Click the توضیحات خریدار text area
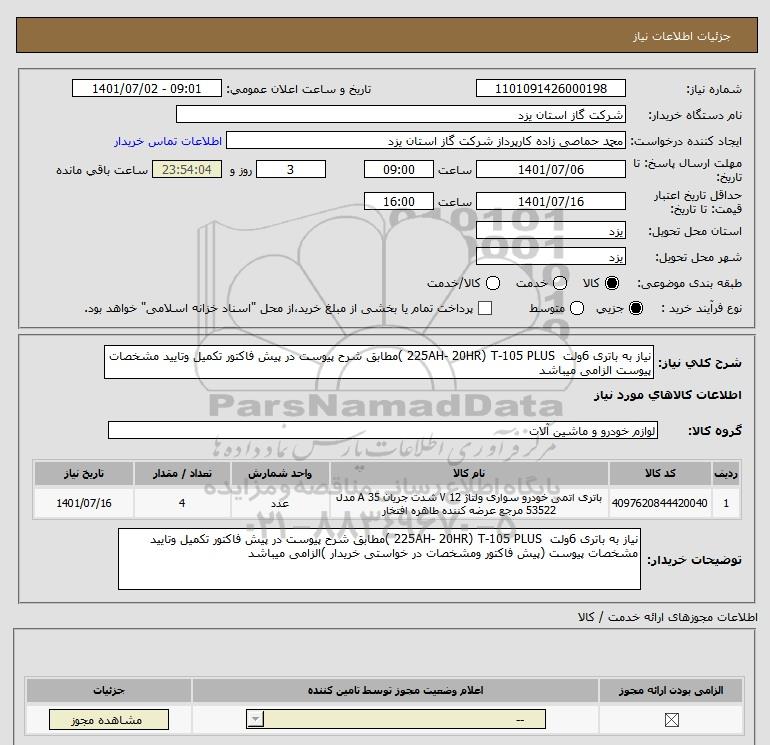The height and width of the screenshot is (745, 770). click(379, 559)
